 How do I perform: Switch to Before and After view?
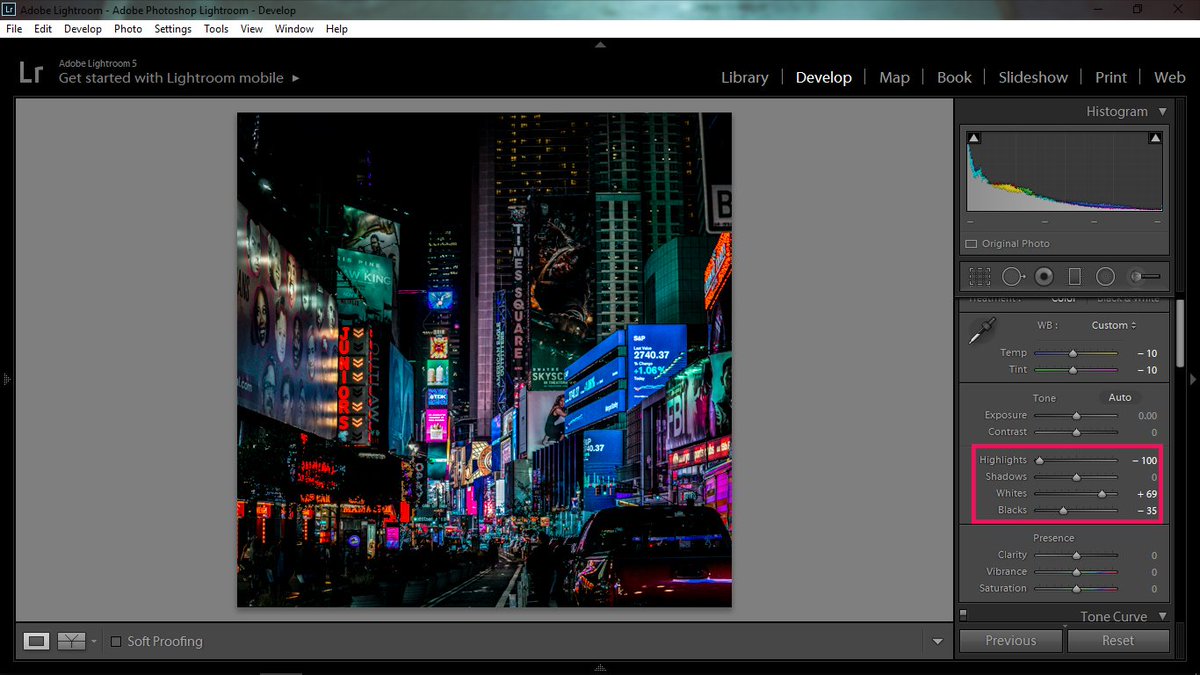71,641
